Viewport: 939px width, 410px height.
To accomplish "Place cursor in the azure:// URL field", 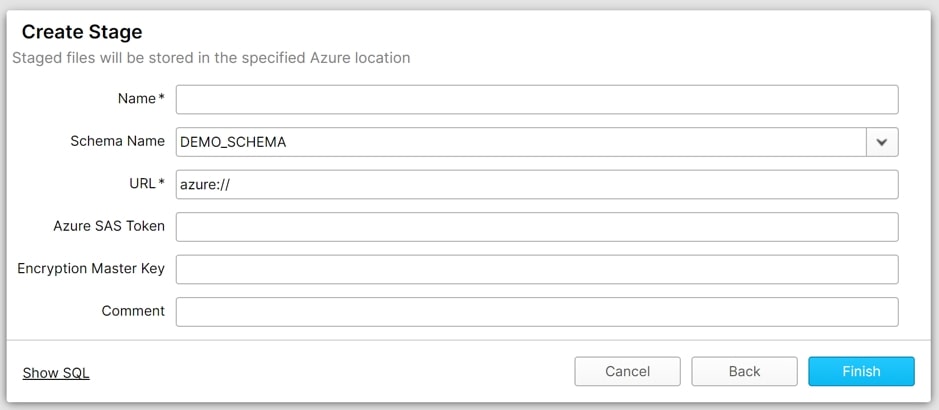I will [x=537, y=184].
